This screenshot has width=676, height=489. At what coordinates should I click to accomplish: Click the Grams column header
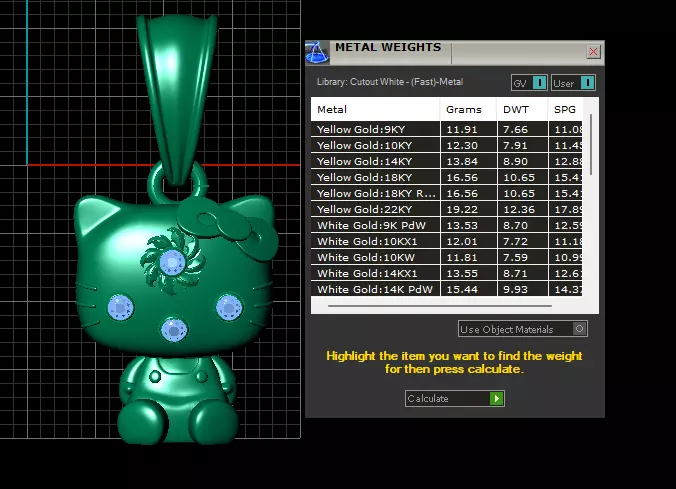tap(468, 110)
